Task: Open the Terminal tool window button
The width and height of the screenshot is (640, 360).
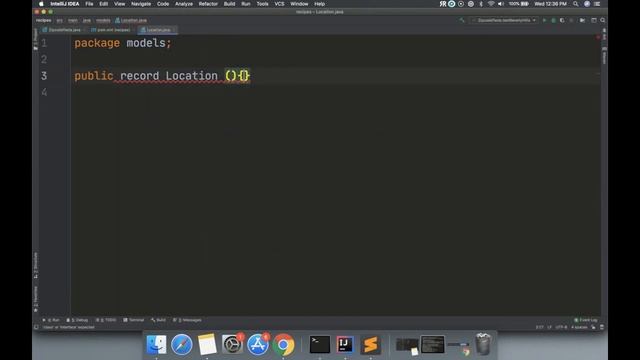Action: pos(134,320)
